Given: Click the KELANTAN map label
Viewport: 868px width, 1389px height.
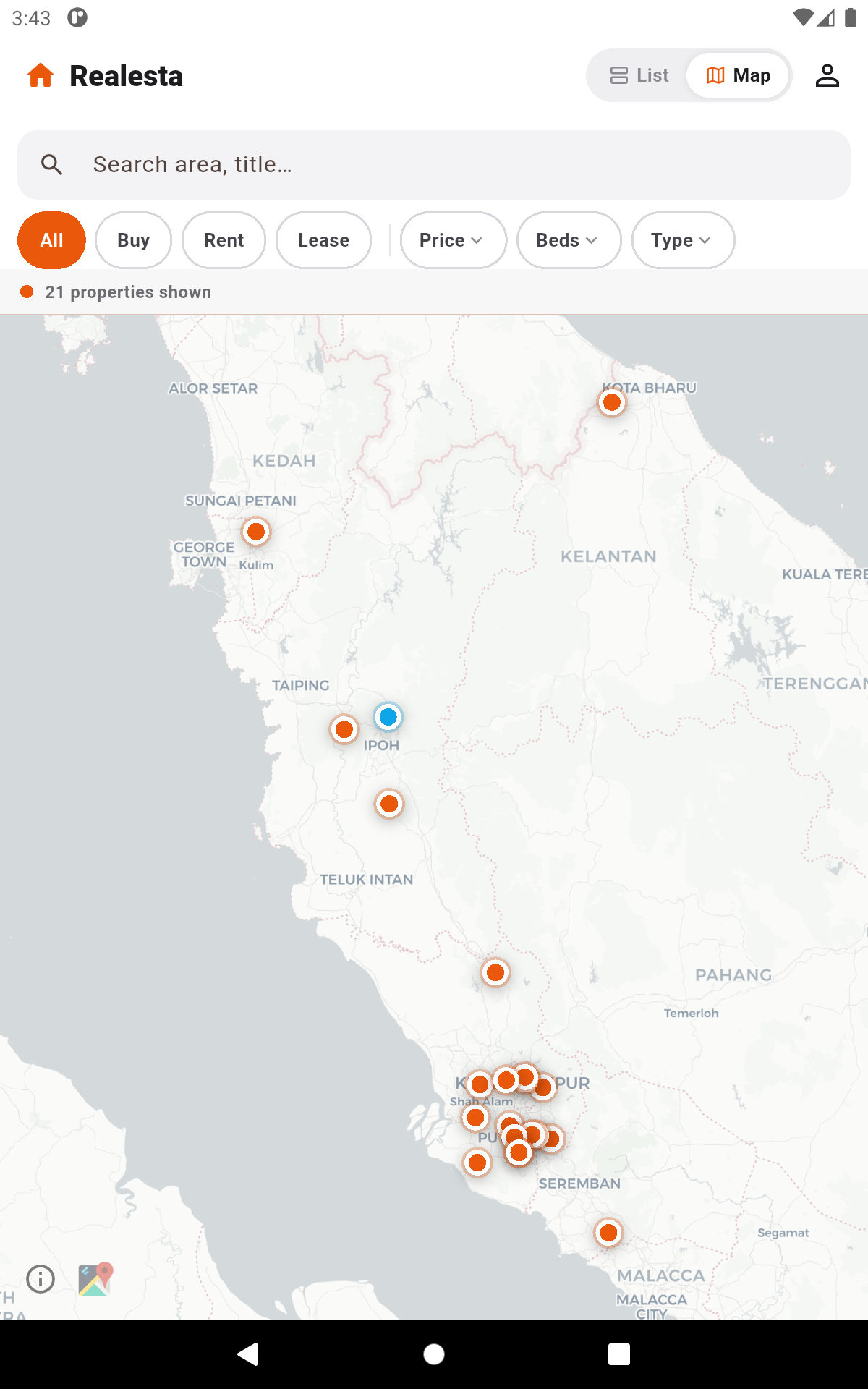Looking at the screenshot, I should tap(608, 556).
